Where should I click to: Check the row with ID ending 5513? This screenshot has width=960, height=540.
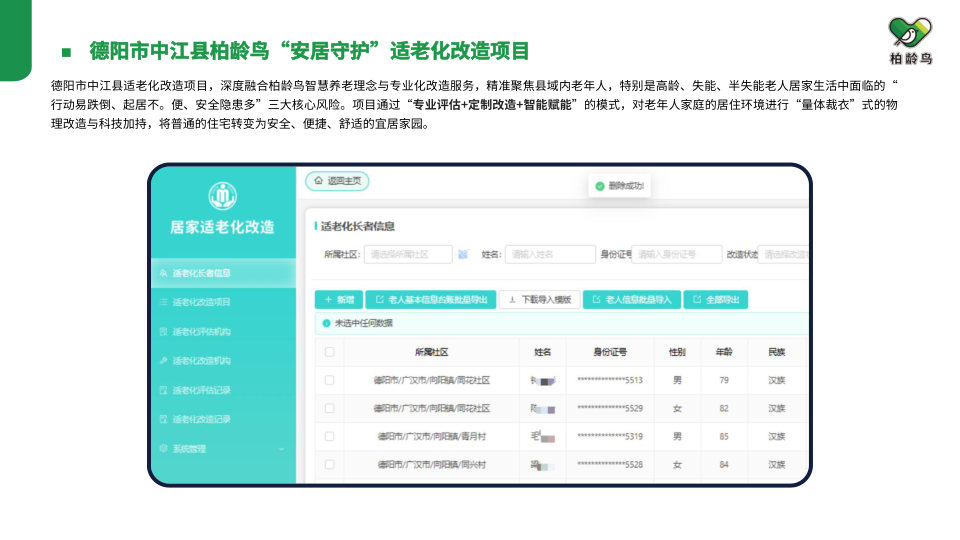pyautogui.click(x=329, y=380)
